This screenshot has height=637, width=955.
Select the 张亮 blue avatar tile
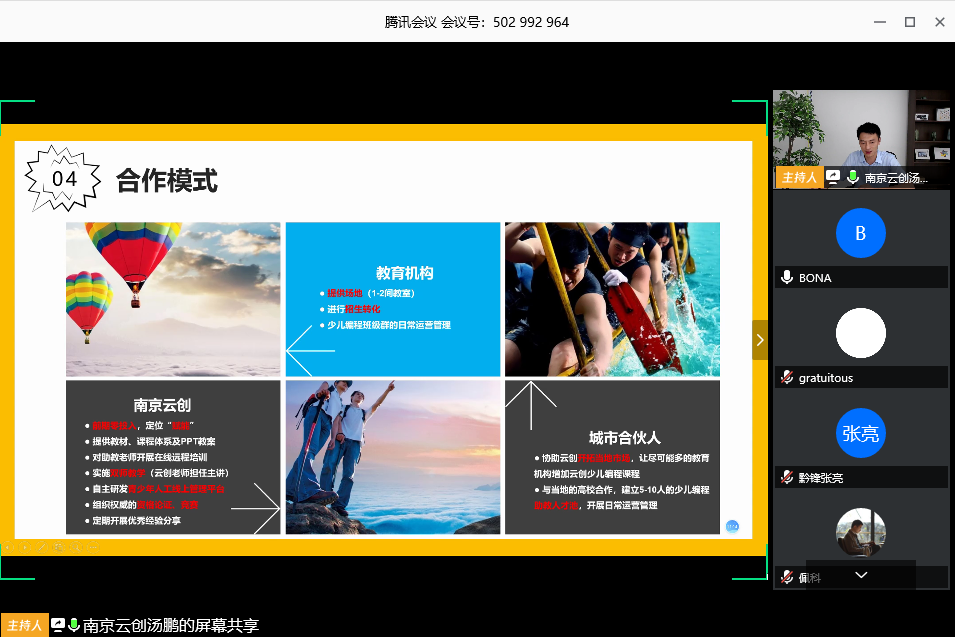(x=860, y=433)
